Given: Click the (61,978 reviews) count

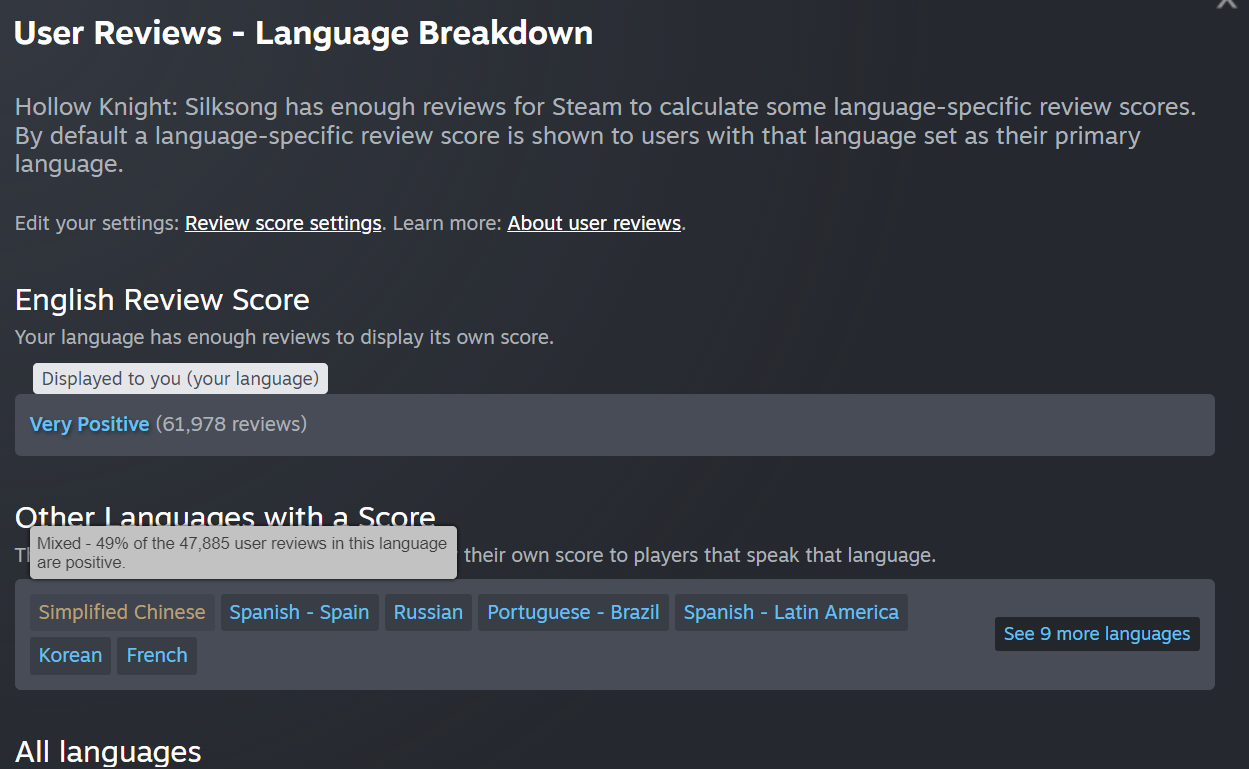Looking at the screenshot, I should coord(231,424).
